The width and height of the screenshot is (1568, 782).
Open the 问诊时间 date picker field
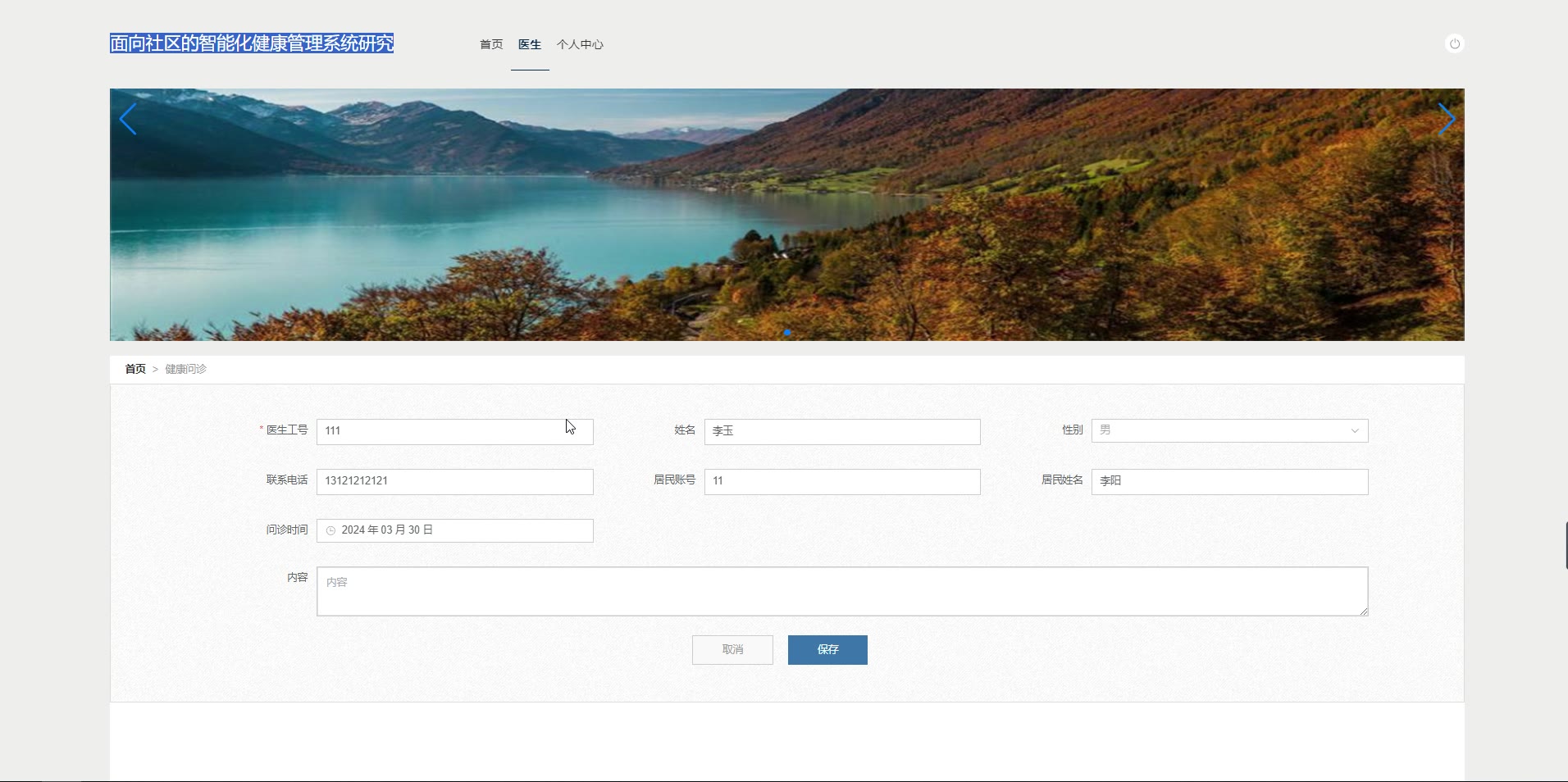455,530
